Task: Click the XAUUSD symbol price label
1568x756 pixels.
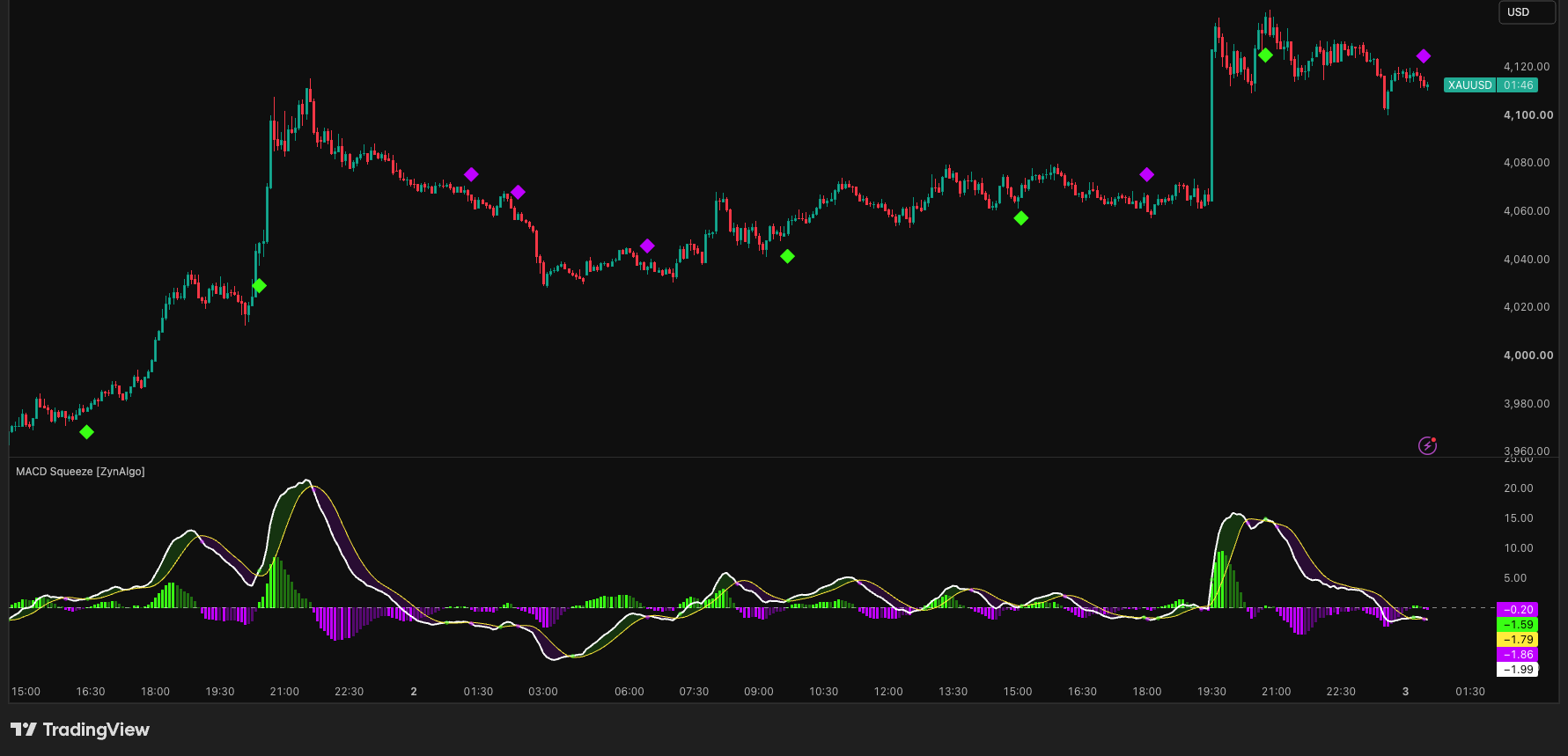Action: [1470, 85]
